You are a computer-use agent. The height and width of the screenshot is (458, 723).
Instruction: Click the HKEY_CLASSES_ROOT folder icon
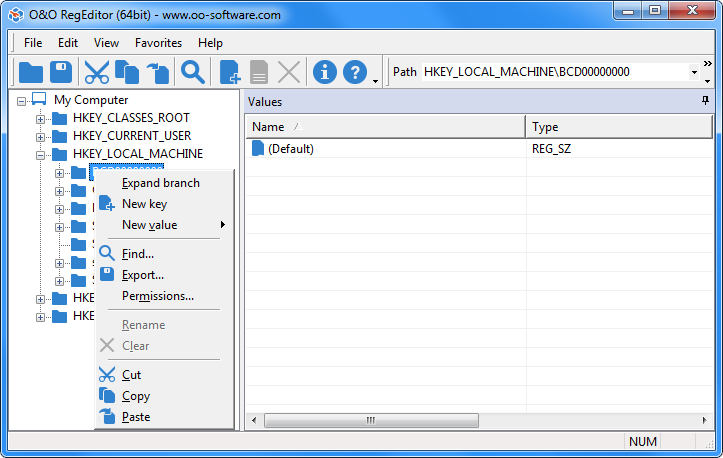(59, 119)
